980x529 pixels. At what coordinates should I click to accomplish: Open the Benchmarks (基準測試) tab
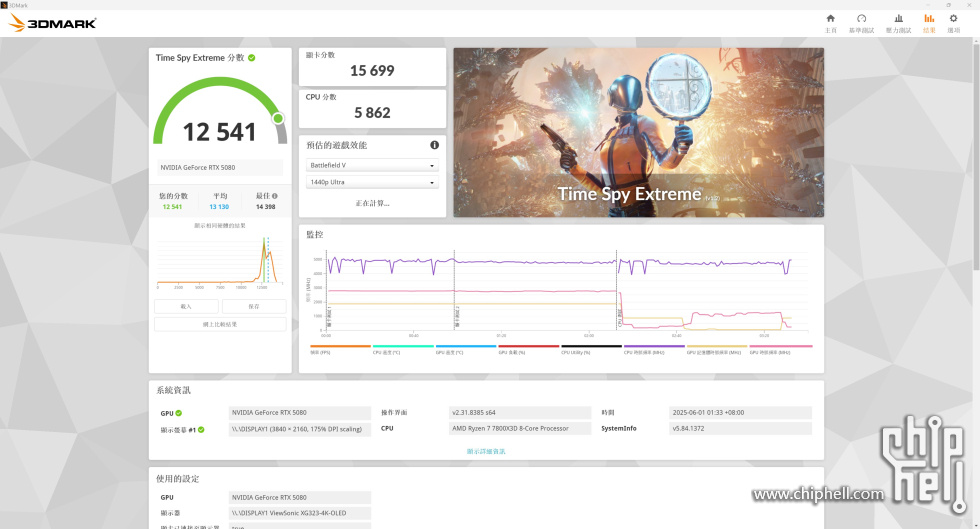coord(861,23)
